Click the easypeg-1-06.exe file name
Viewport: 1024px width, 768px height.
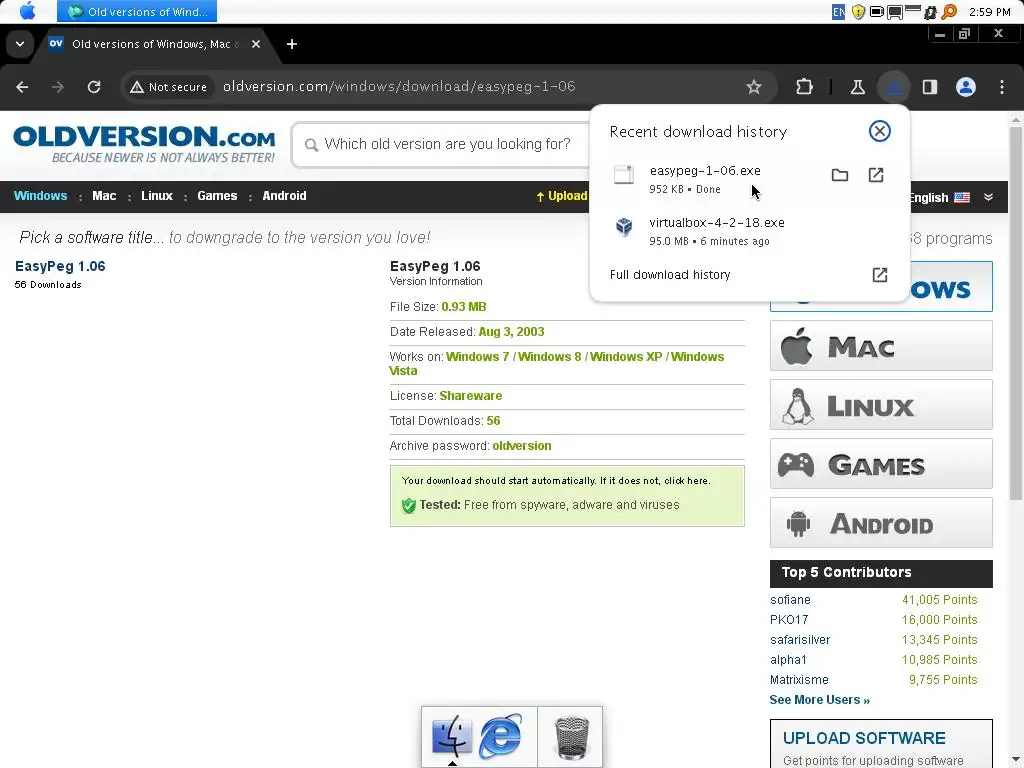pos(705,170)
